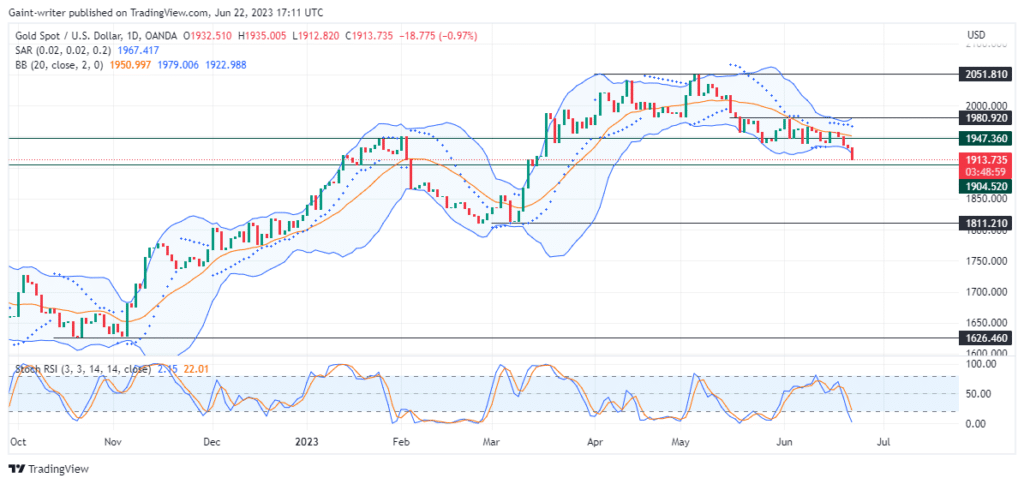Click the May label on the time axis
This screenshot has width=1024, height=484.
point(681,442)
